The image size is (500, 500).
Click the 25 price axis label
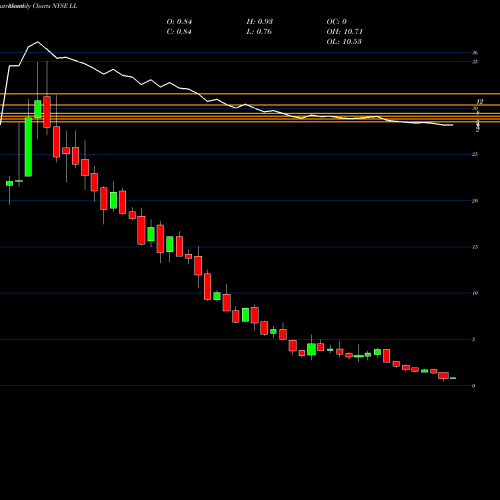pos(475,154)
